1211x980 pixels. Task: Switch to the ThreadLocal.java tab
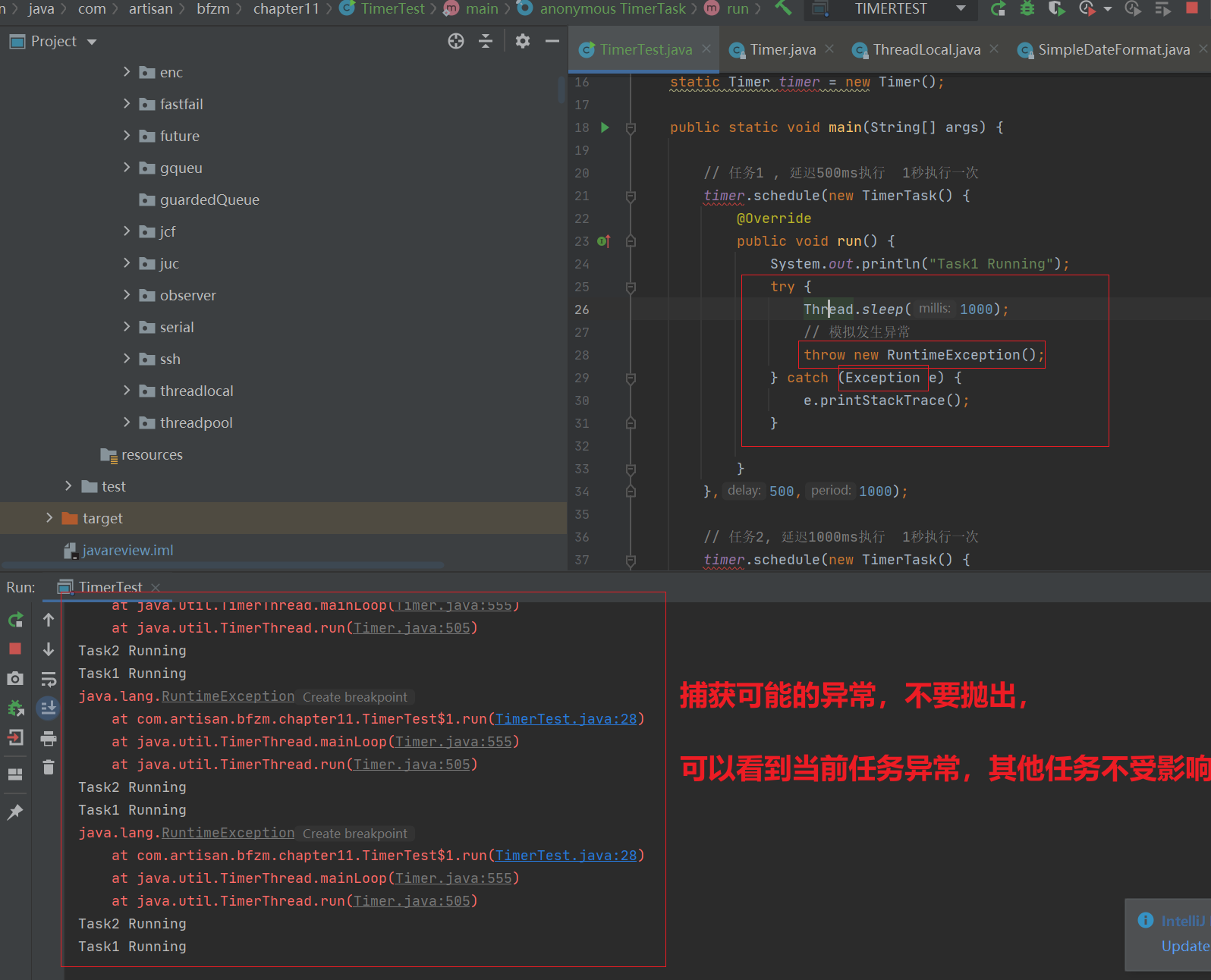(926, 50)
